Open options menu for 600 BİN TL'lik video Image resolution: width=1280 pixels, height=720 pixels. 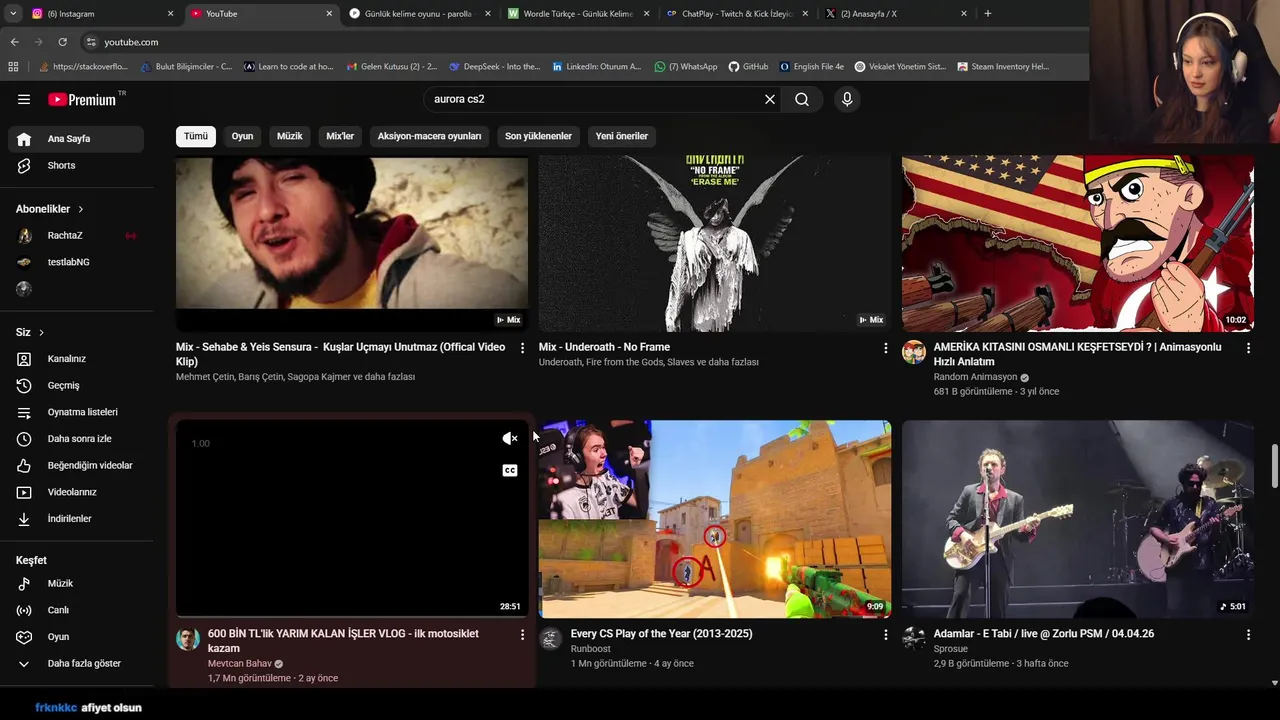coord(522,634)
